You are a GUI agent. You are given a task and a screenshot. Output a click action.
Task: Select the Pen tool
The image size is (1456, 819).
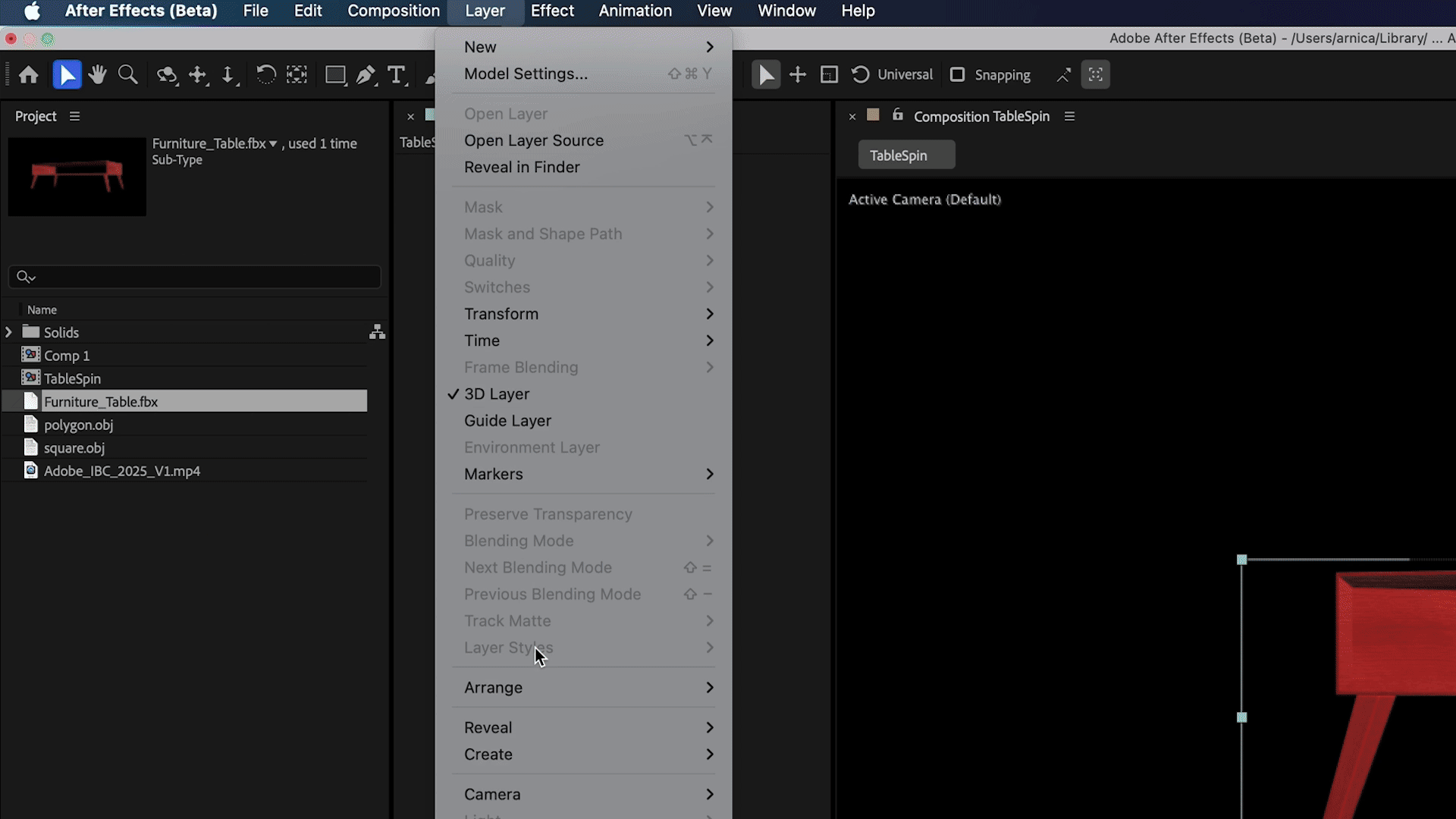click(x=366, y=74)
